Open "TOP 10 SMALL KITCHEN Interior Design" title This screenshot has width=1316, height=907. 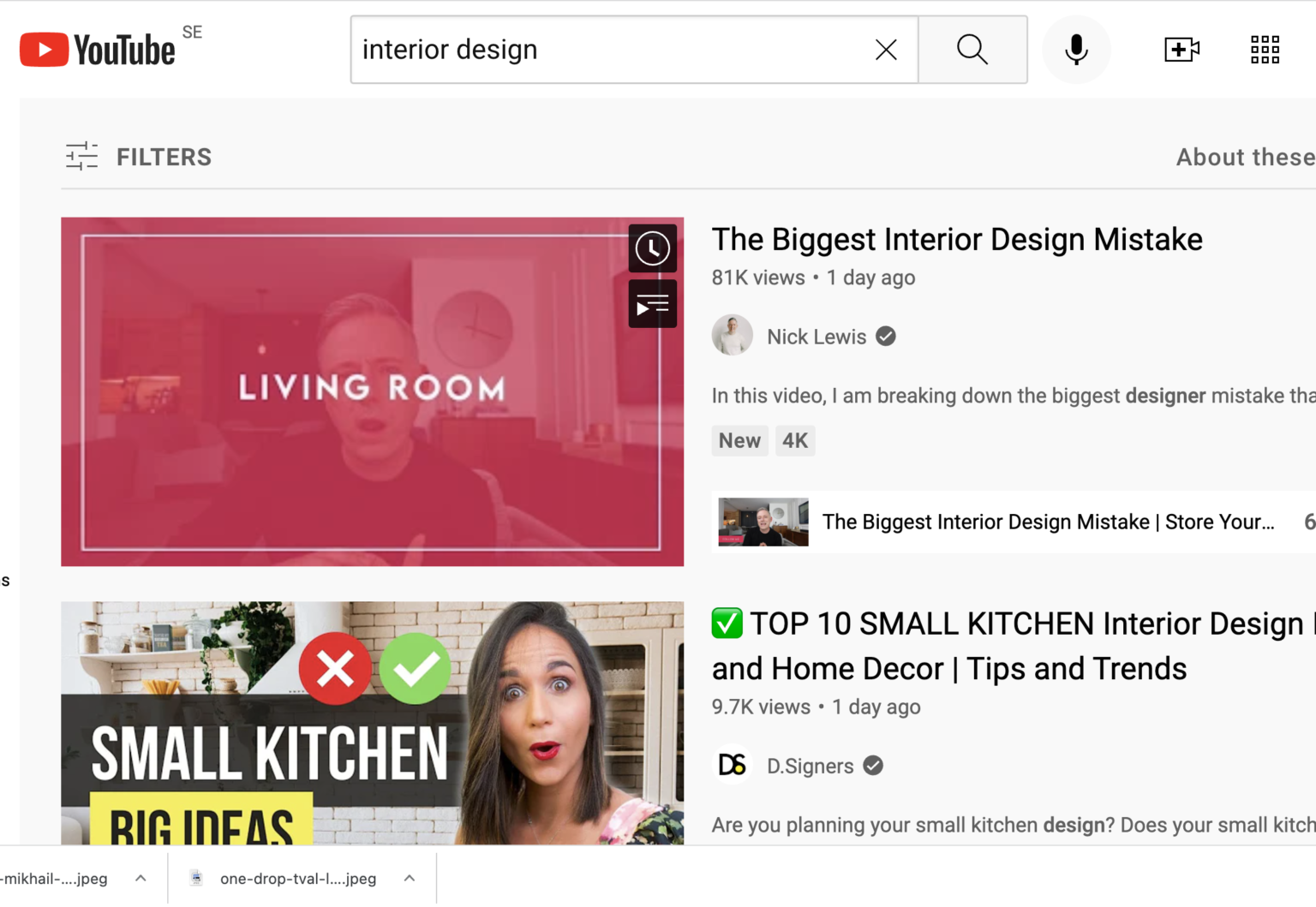(x=1014, y=647)
